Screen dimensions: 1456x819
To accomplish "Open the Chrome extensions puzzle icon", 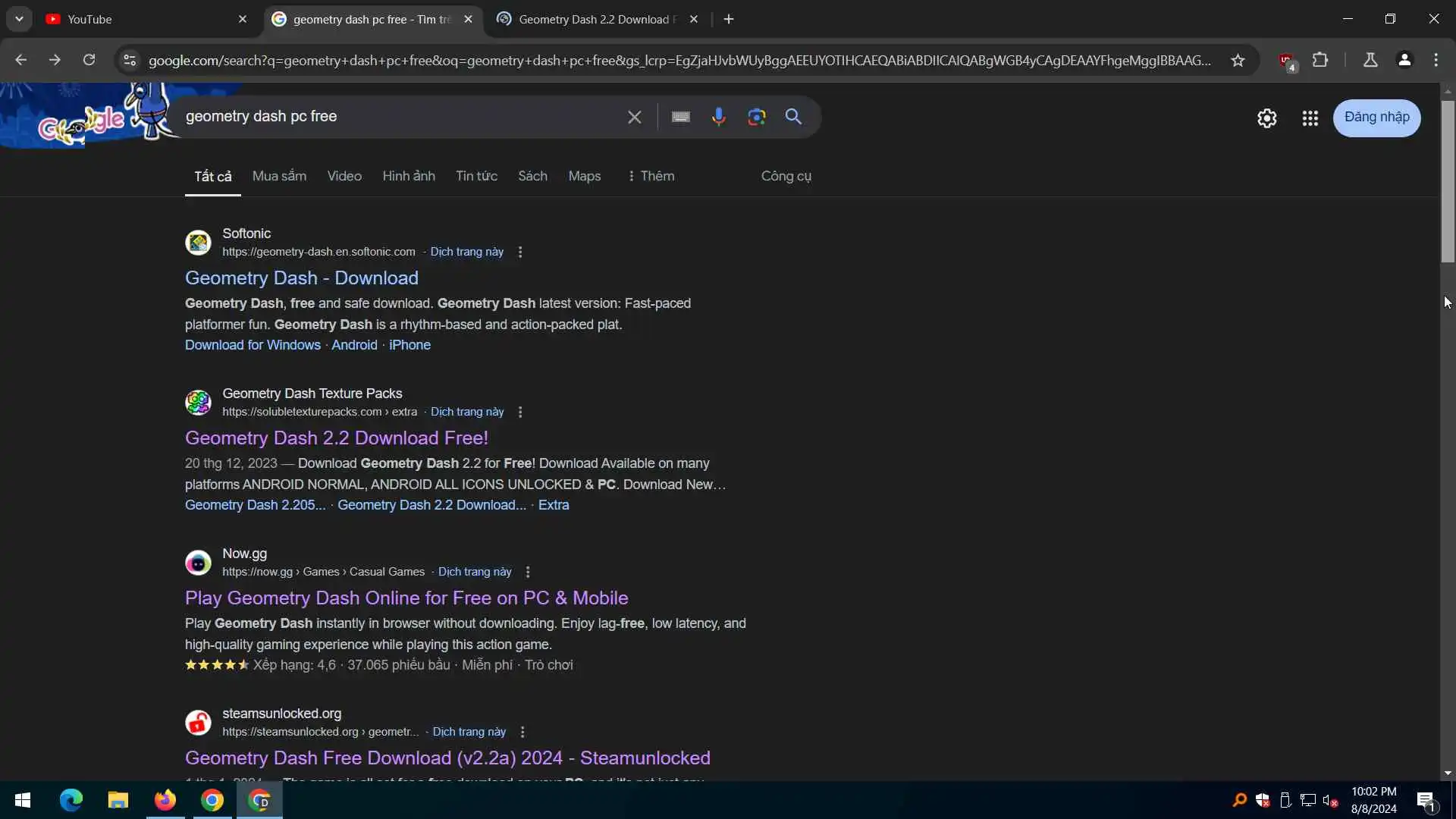I will [x=1320, y=61].
